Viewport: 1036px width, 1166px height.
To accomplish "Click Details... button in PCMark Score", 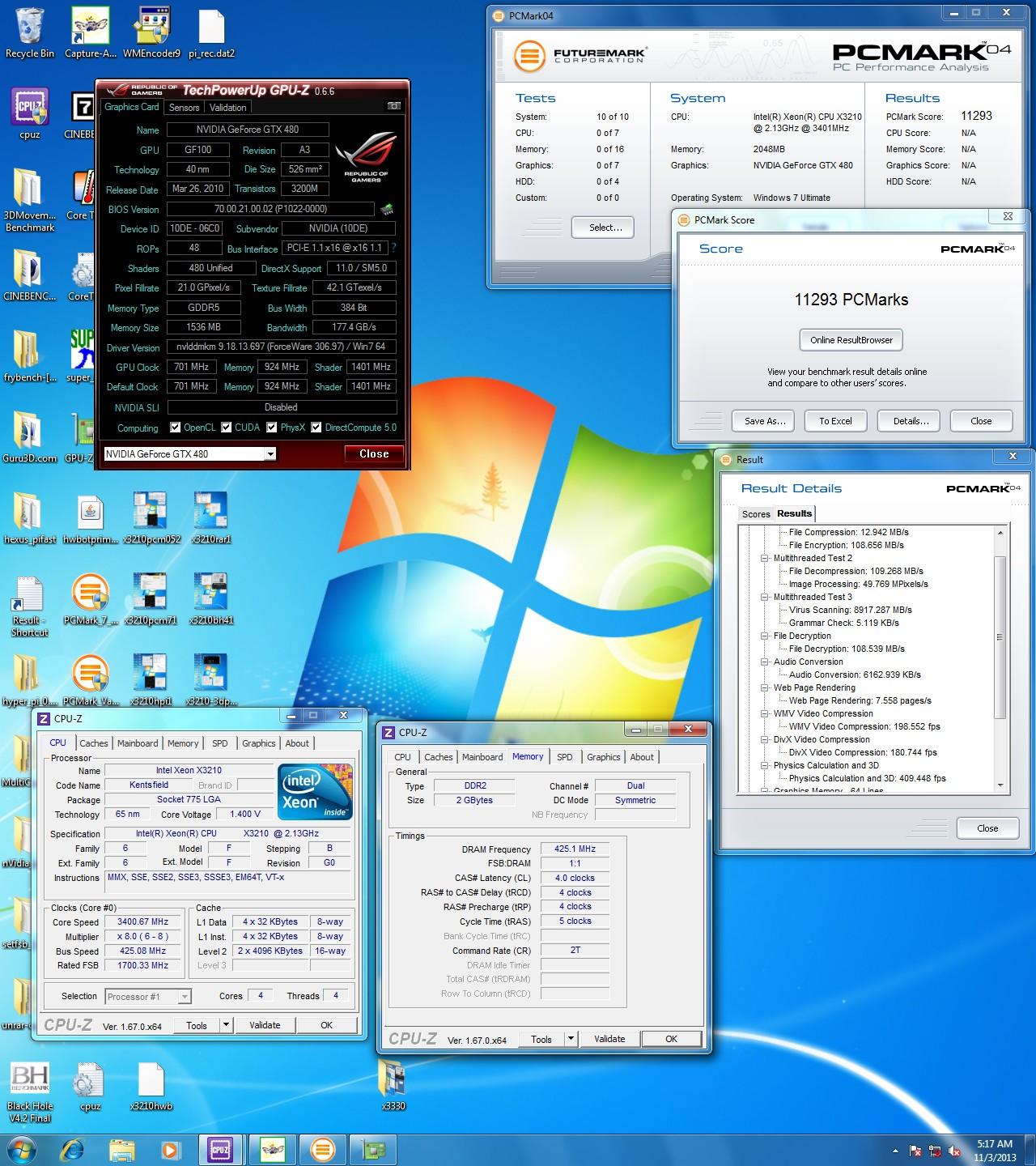I will [911, 421].
